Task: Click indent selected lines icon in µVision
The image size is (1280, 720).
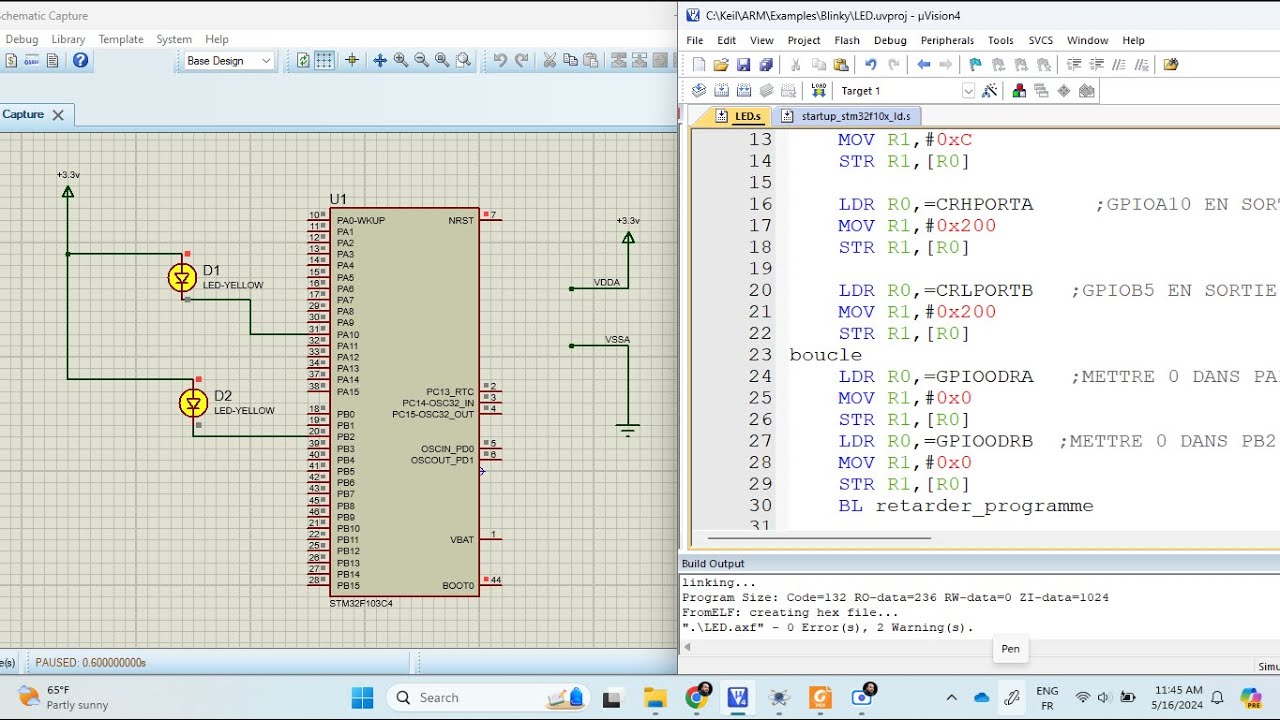Action: tap(1074, 65)
